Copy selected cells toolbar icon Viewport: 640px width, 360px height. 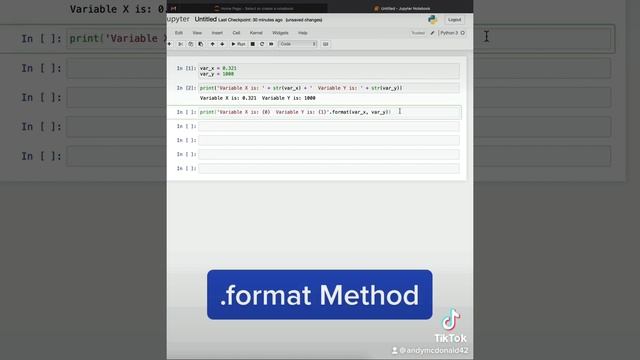coord(191,44)
